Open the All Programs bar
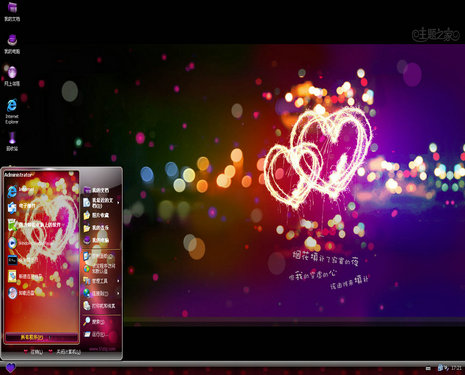Image resolution: width=465 pixels, height=375 pixels. coord(41,337)
